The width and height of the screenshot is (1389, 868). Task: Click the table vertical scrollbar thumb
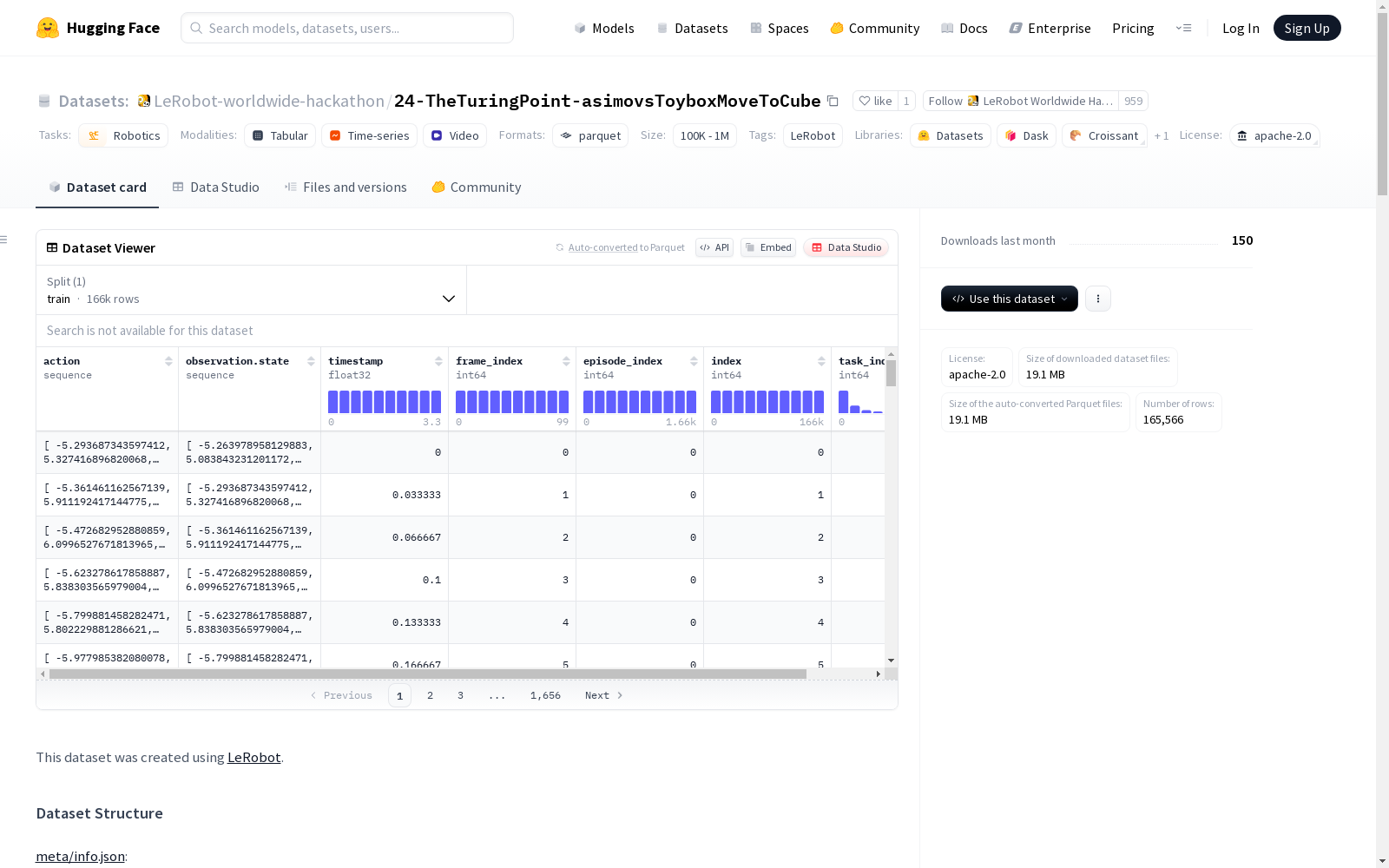coord(891,373)
